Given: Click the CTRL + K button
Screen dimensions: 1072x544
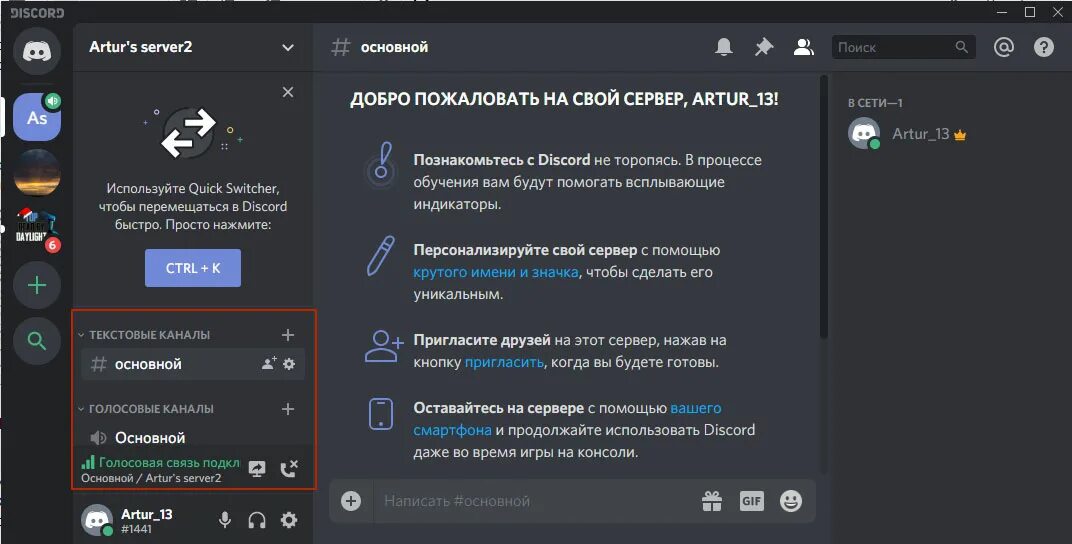Looking at the screenshot, I should pos(193,268).
